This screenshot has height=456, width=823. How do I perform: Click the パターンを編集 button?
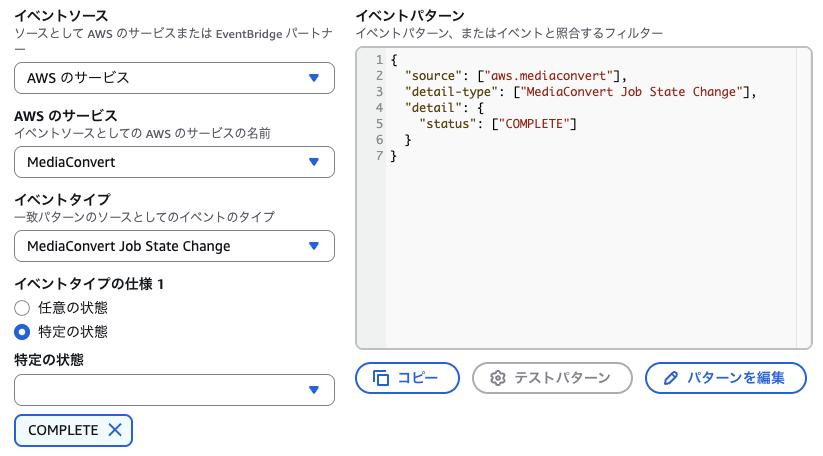click(726, 378)
